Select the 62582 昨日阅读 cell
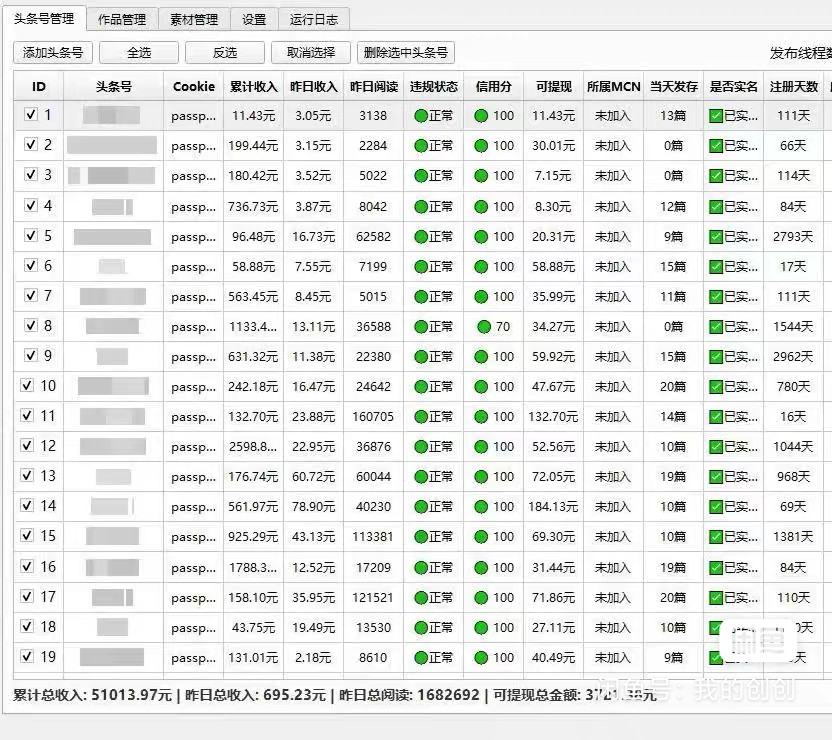Screen dimensions: 832x740 [x=374, y=237]
